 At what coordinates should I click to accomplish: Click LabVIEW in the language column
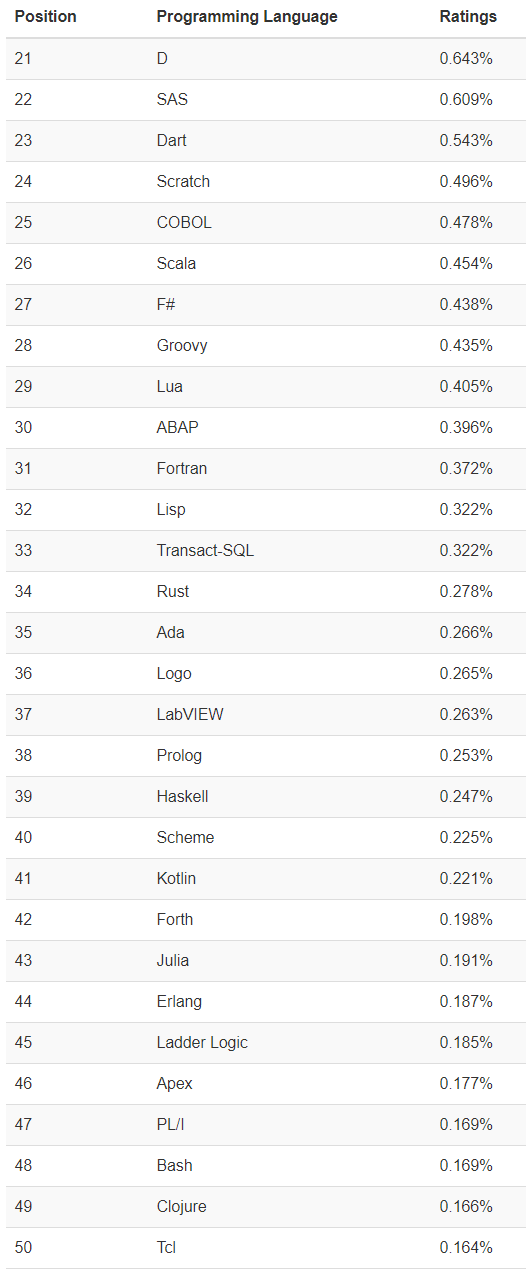coord(190,715)
